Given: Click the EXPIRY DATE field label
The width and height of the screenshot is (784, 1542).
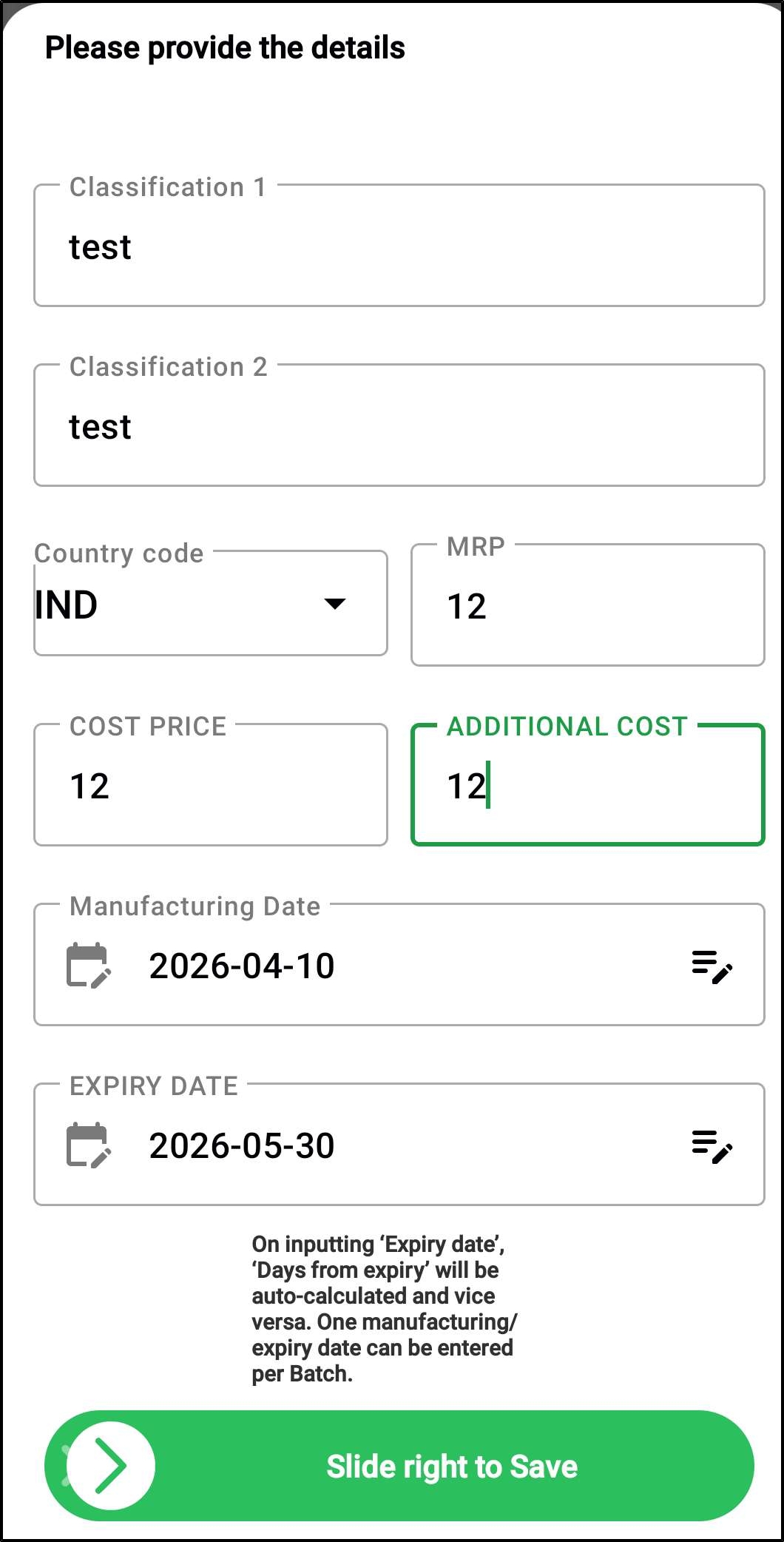Looking at the screenshot, I should coord(154,1086).
